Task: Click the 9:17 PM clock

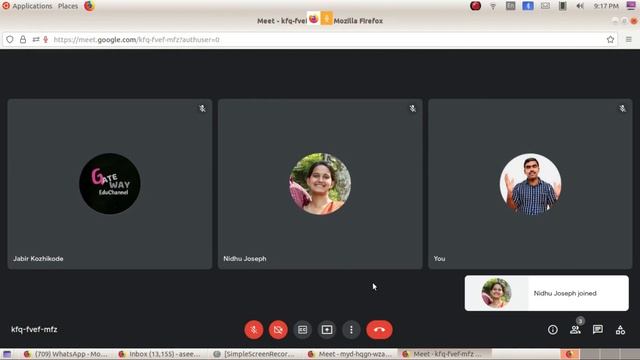Action: click(606, 6)
